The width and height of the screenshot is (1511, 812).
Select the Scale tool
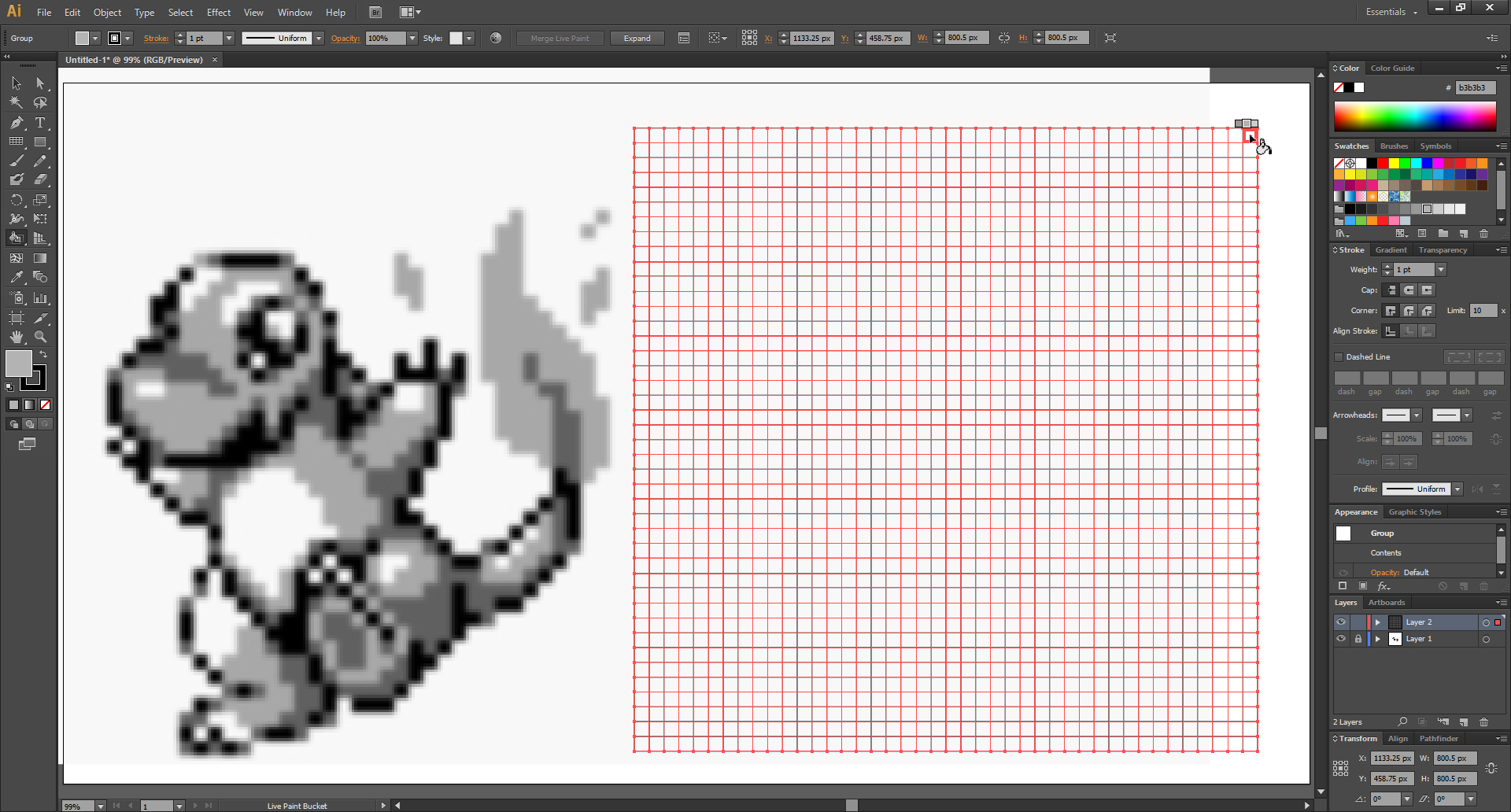click(x=40, y=200)
